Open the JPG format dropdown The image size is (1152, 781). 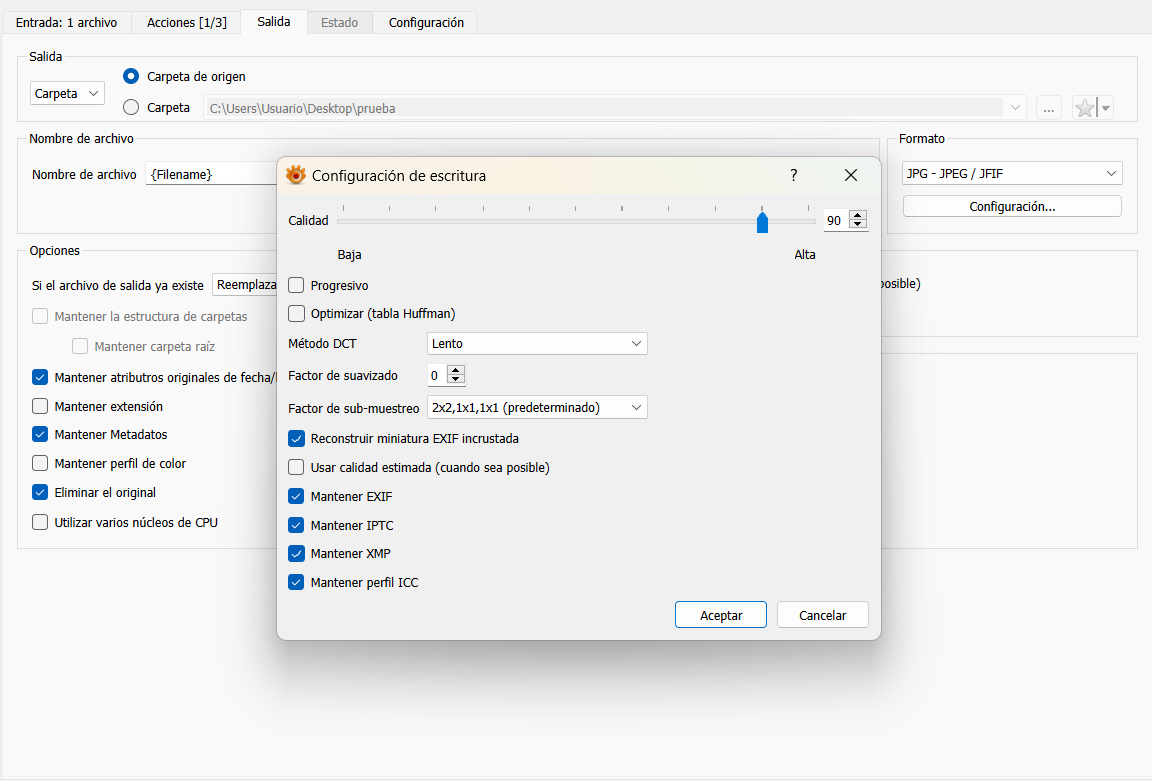(x=1011, y=174)
